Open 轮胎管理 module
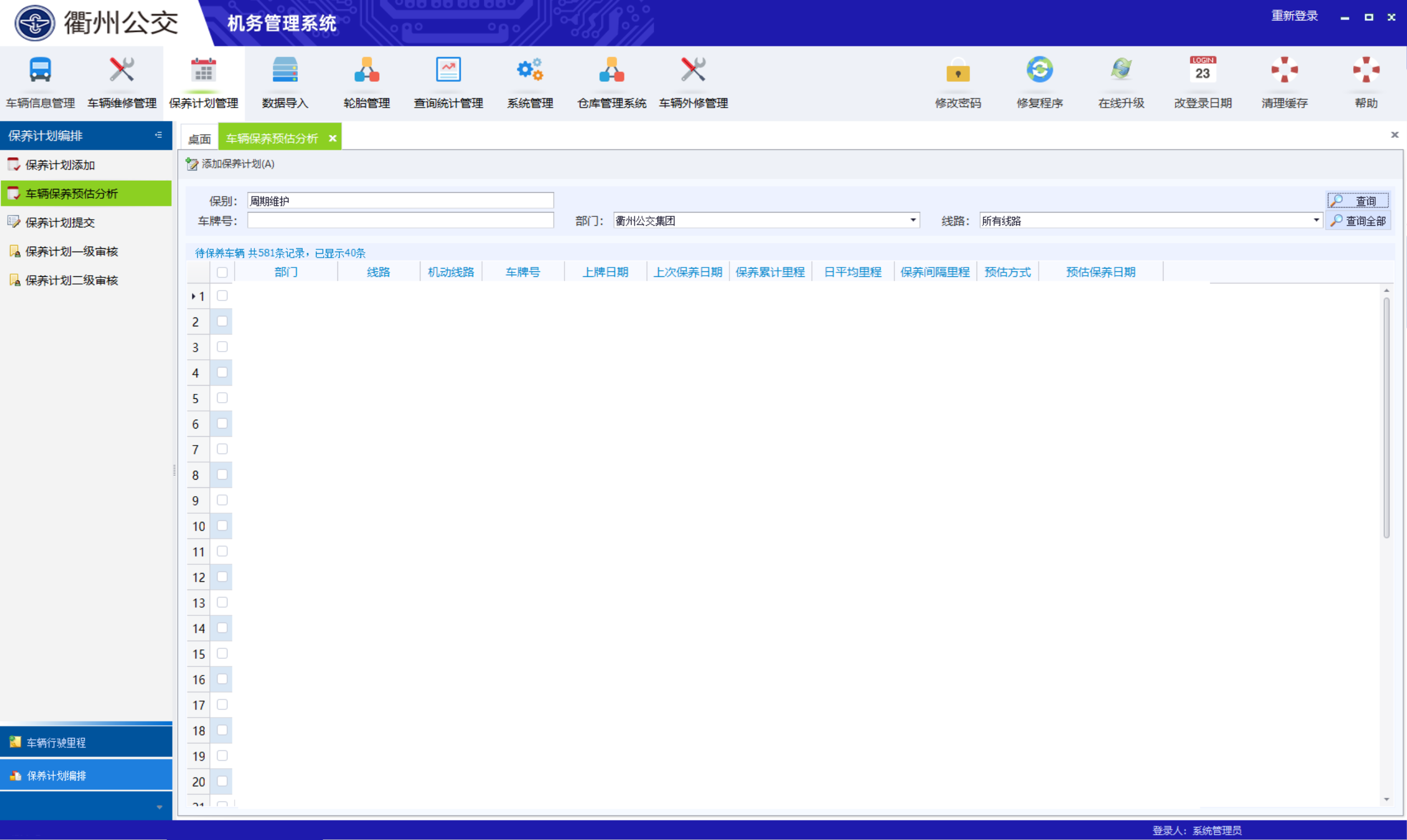Viewport: 1407px width, 840px height. pyautogui.click(x=365, y=81)
